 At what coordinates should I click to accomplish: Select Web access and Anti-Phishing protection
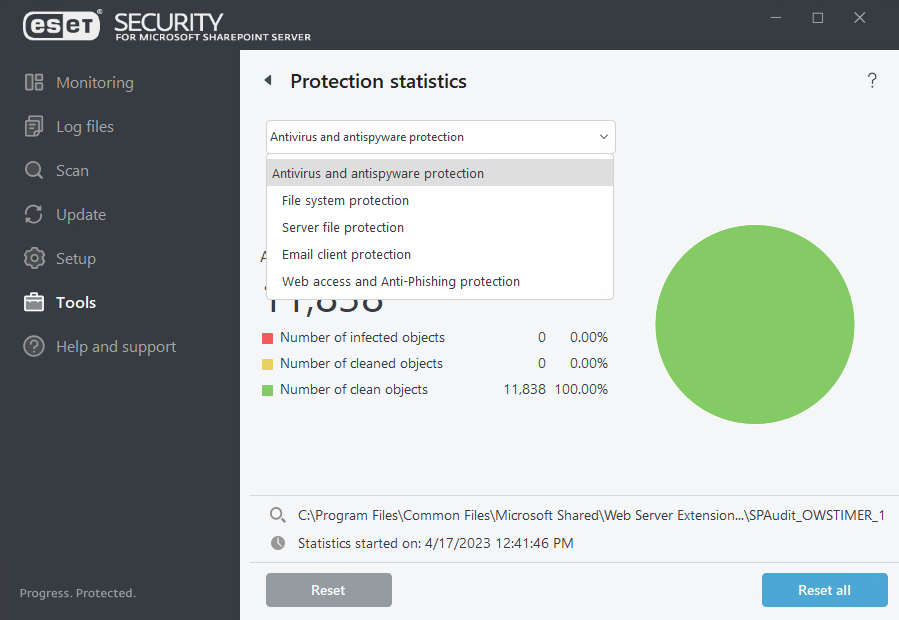[x=400, y=281]
